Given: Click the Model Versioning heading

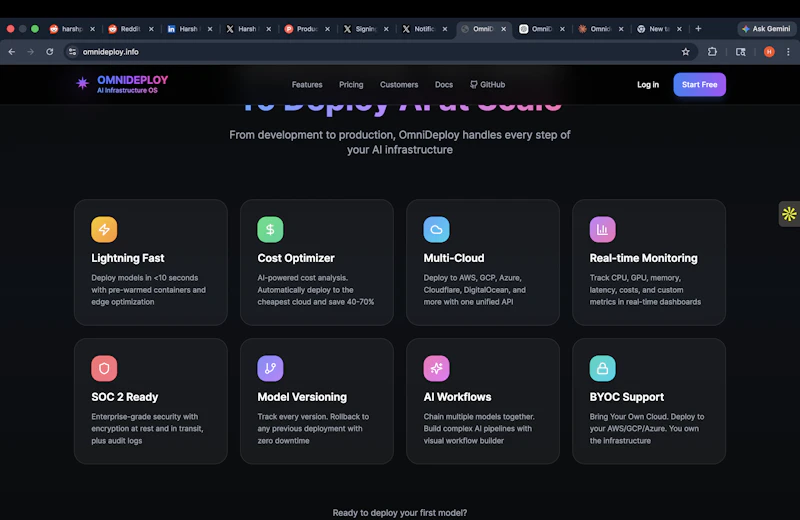Looking at the screenshot, I should click(302, 397).
